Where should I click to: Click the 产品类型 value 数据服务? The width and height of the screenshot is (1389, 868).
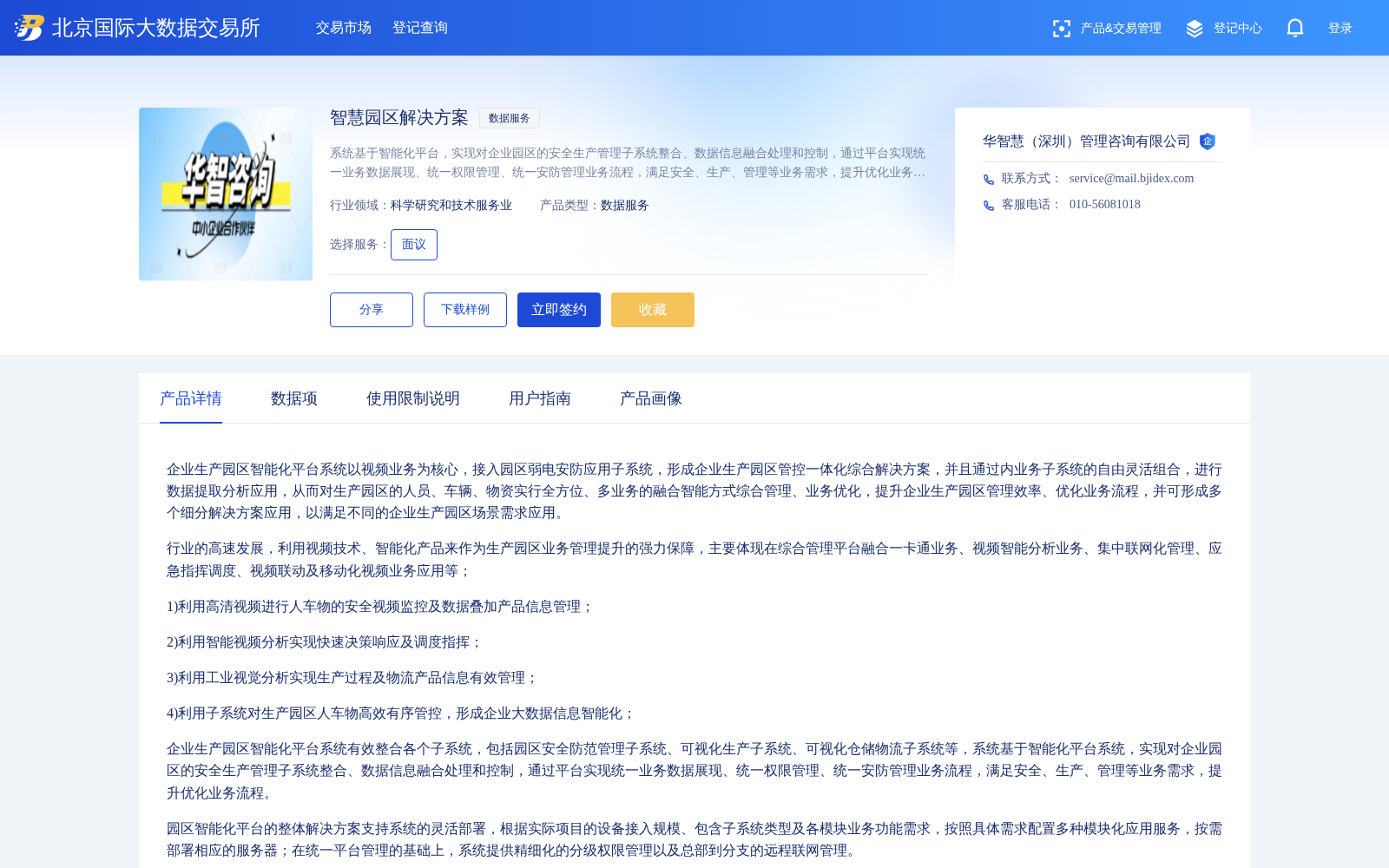pos(625,206)
